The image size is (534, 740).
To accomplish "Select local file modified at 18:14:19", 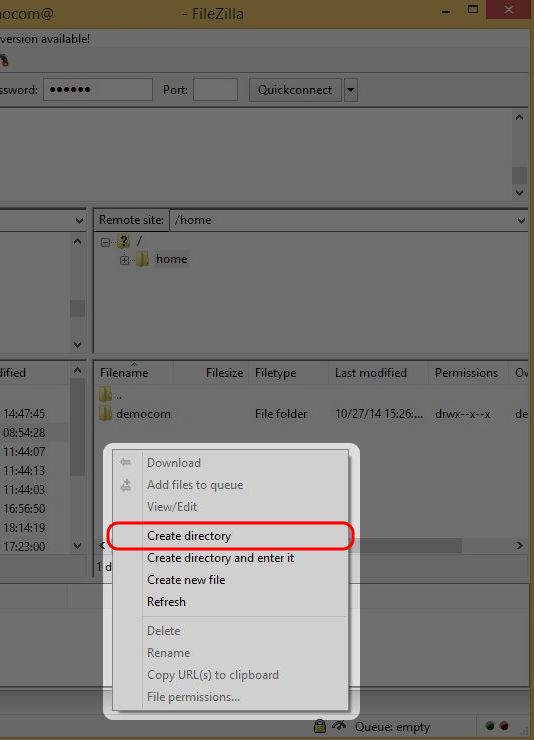I will tap(24, 528).
